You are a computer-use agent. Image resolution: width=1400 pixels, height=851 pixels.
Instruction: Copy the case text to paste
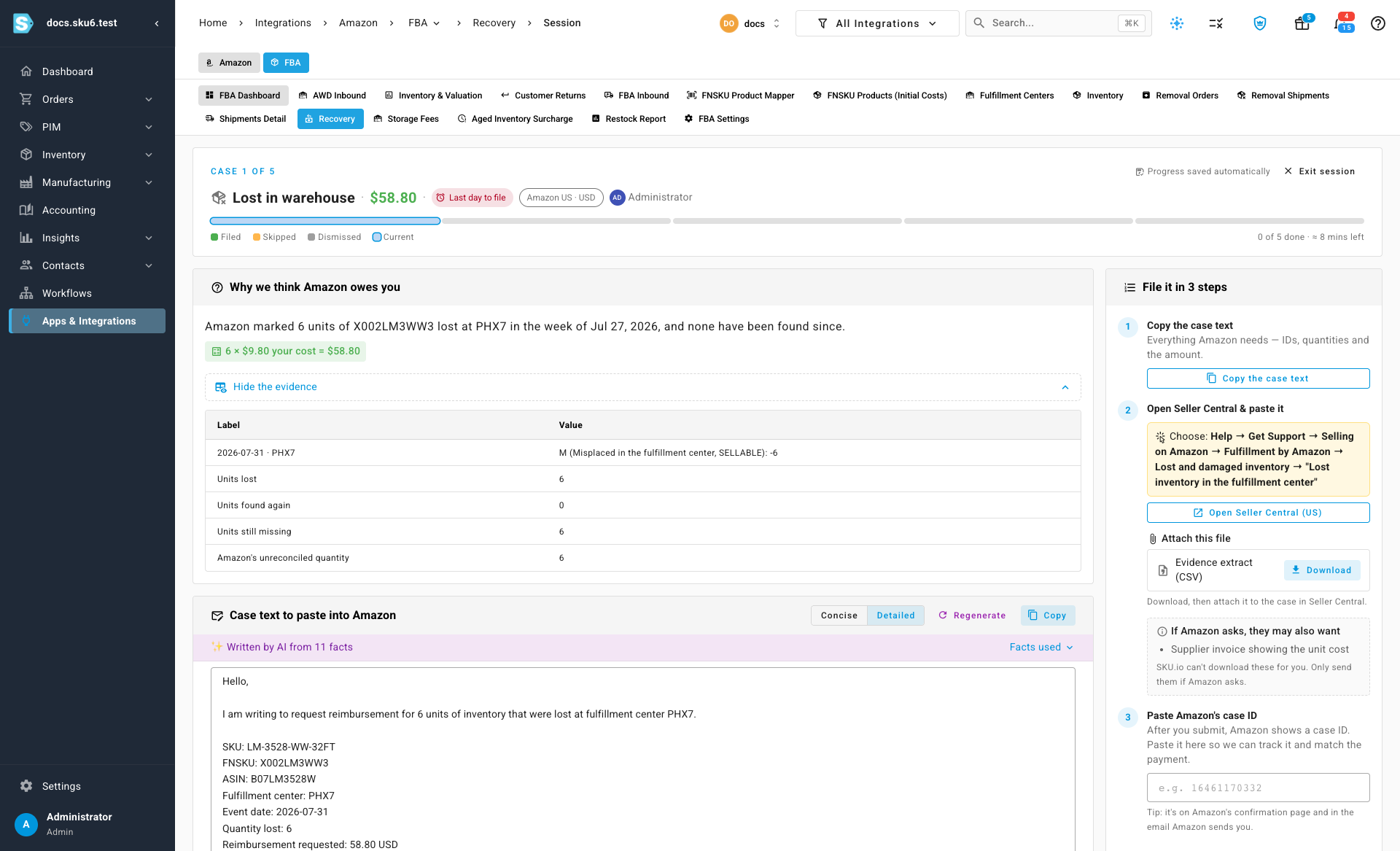1048,615
